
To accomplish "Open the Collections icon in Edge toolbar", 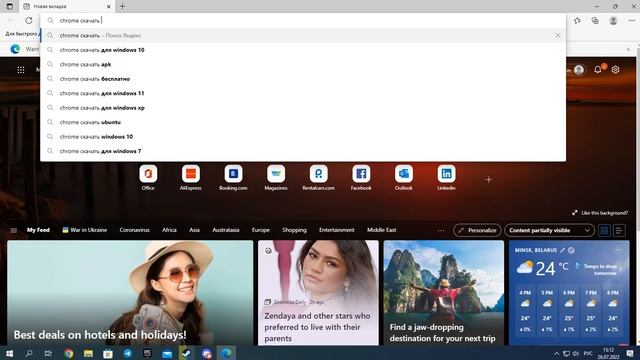I will pyautogui.click(x=595, y=20).
